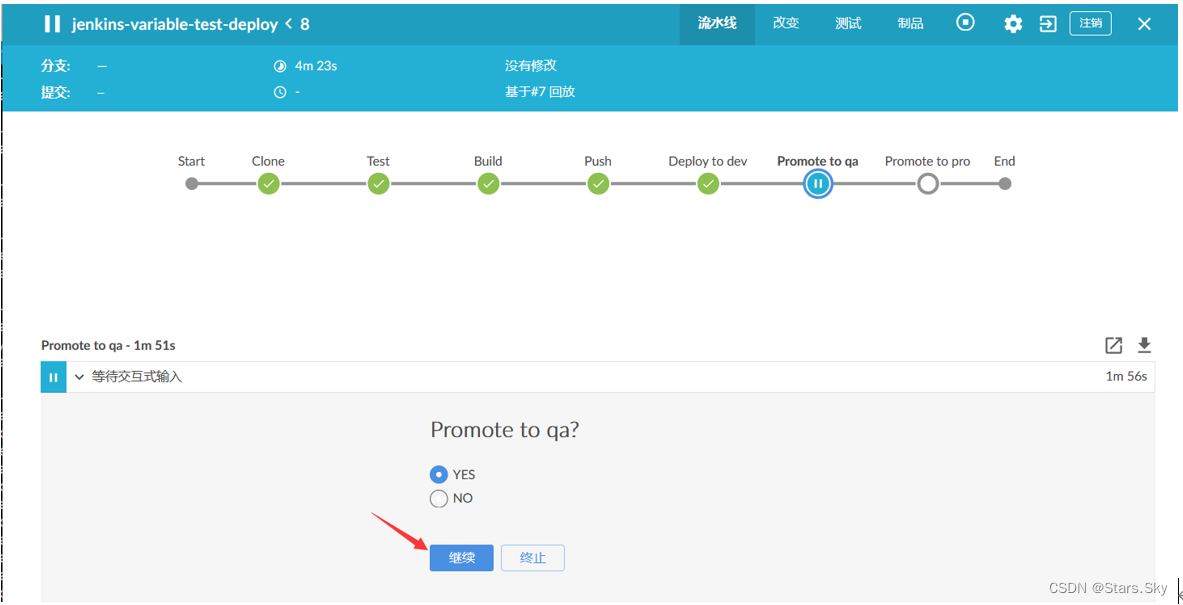The image size is (1183, 605).
Task: Select the NO radio button
Action: pyautogui.click(x=438, y=498)
